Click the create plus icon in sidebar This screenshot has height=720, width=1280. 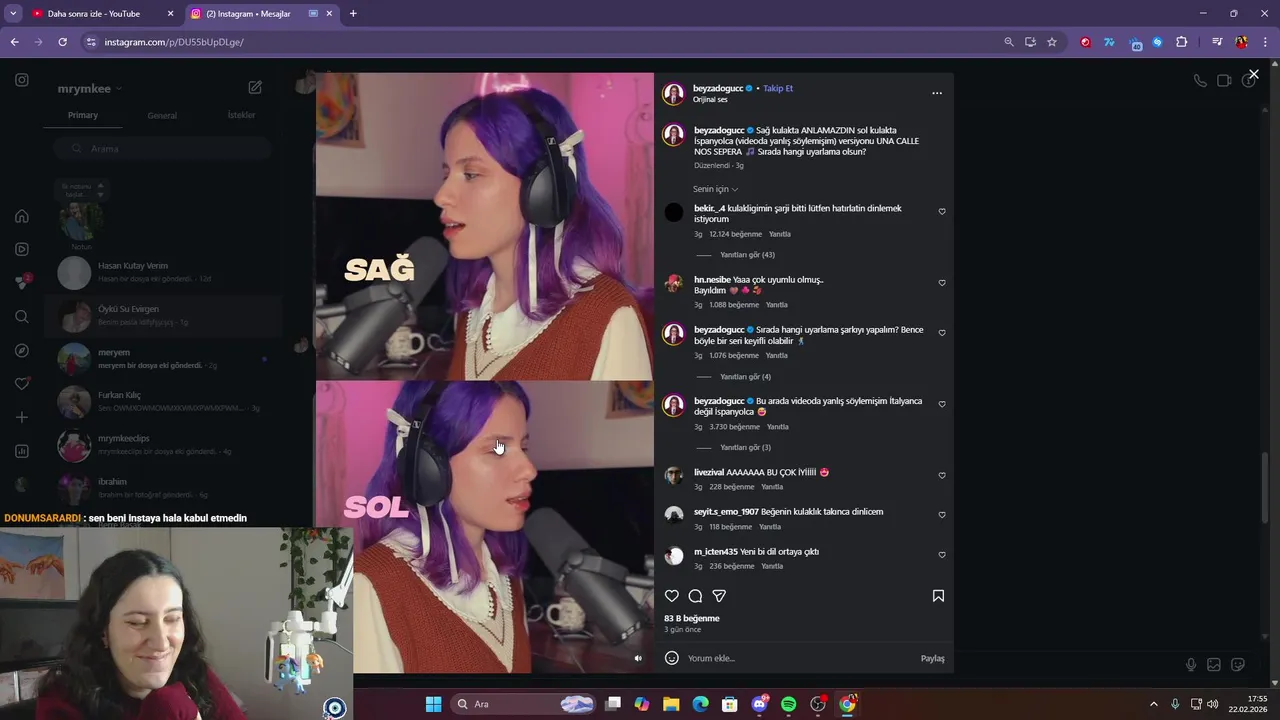coord(22,417)
